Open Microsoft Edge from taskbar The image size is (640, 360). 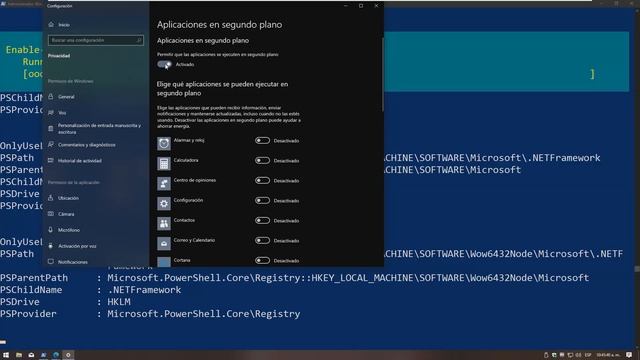coord(56,355)
